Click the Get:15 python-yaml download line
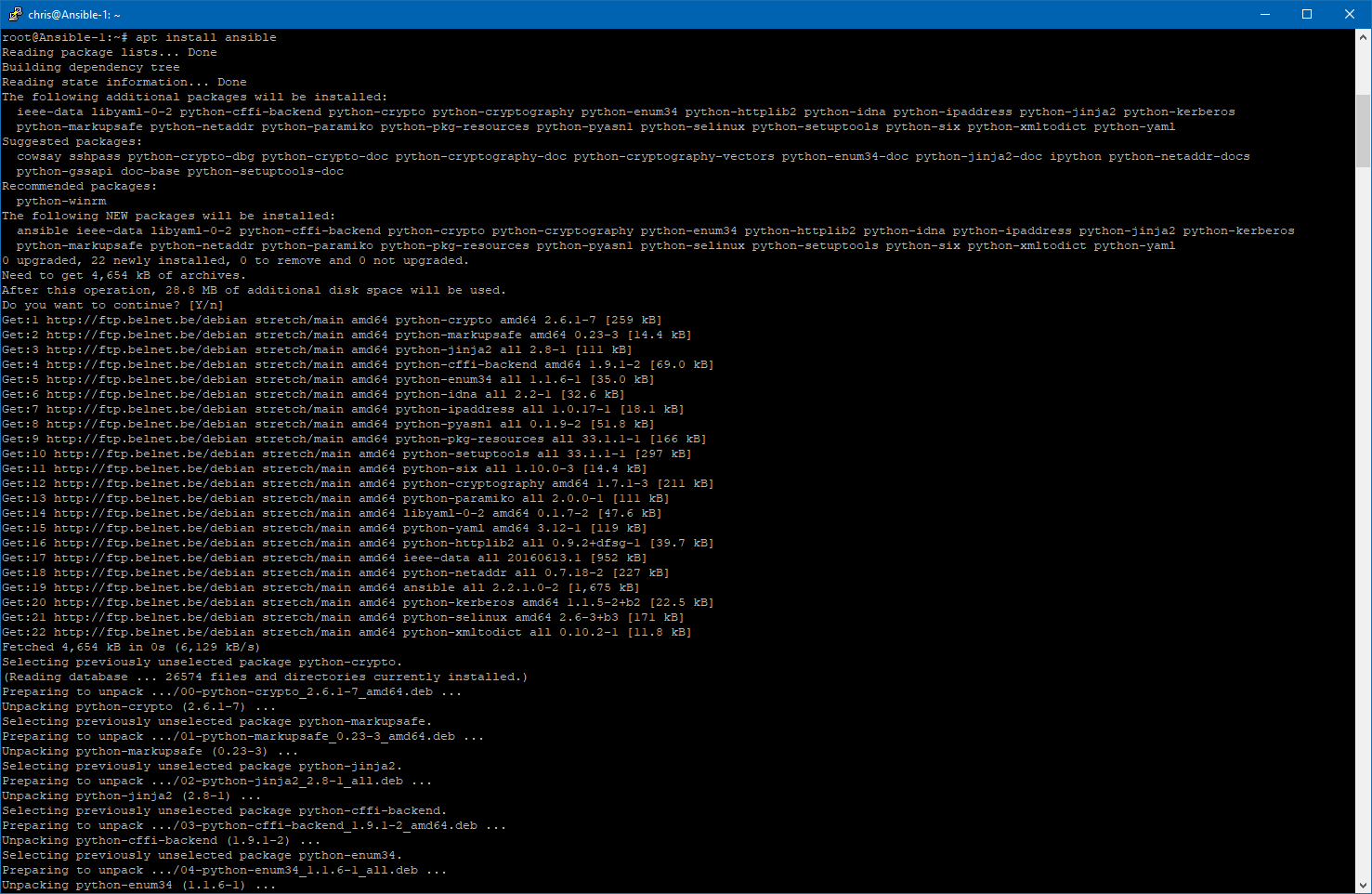The height and width of the screenshot is (894, 1372). 325,528
